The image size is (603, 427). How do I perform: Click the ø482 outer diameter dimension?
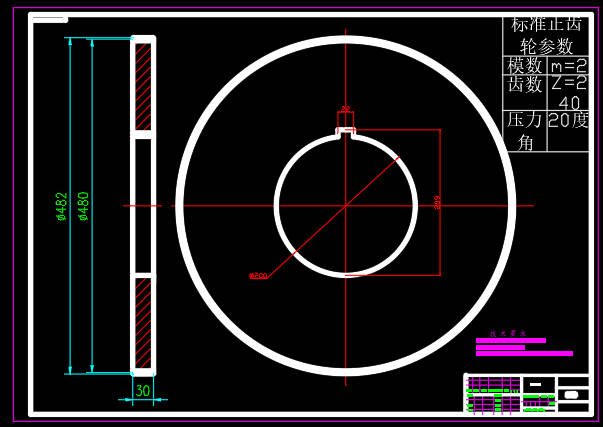tap(62, 206)
